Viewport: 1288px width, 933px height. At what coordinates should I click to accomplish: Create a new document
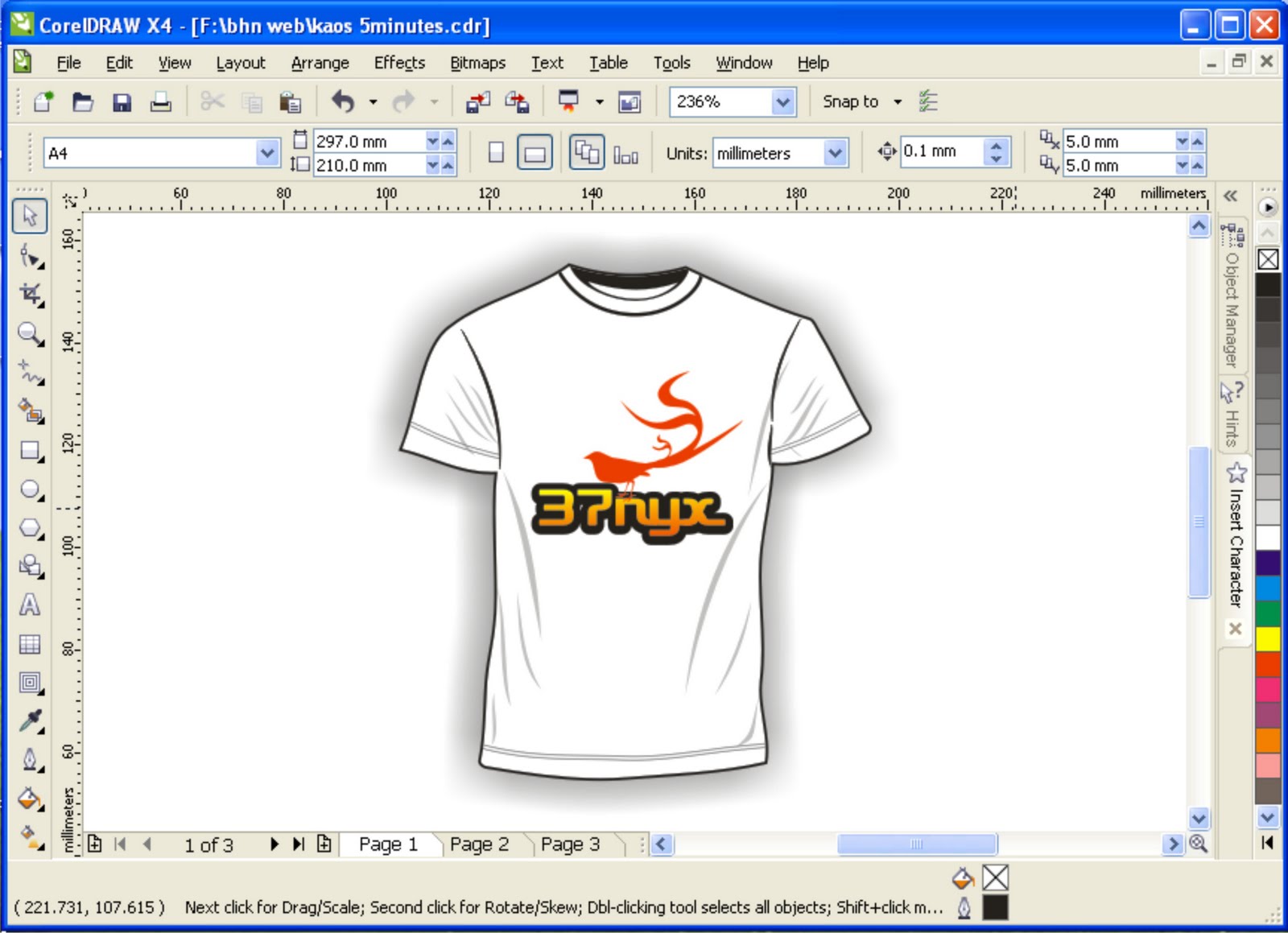[x=43, y=101]
